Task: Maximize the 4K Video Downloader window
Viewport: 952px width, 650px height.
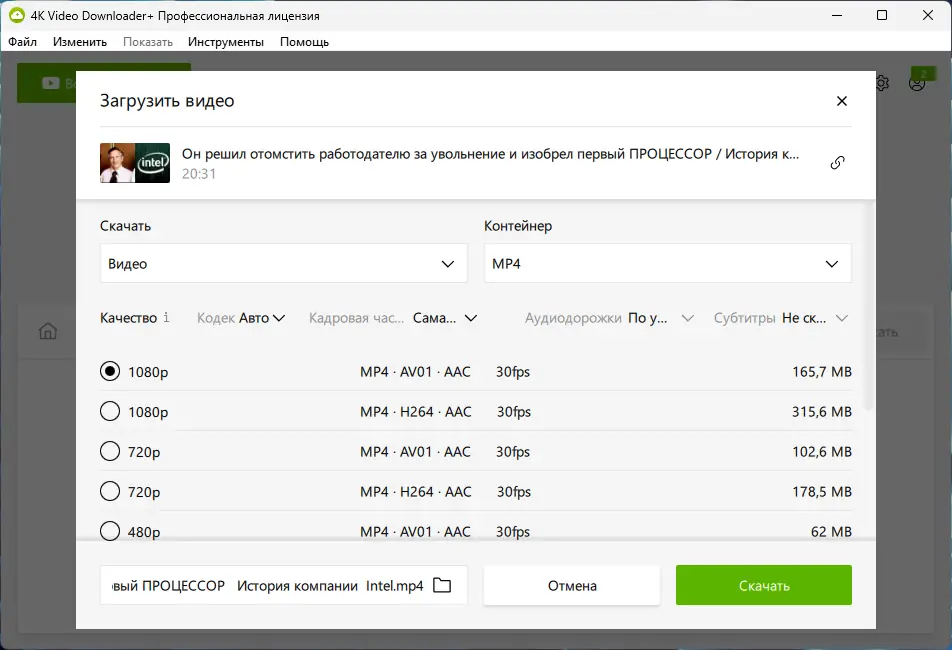Action: 882,15
